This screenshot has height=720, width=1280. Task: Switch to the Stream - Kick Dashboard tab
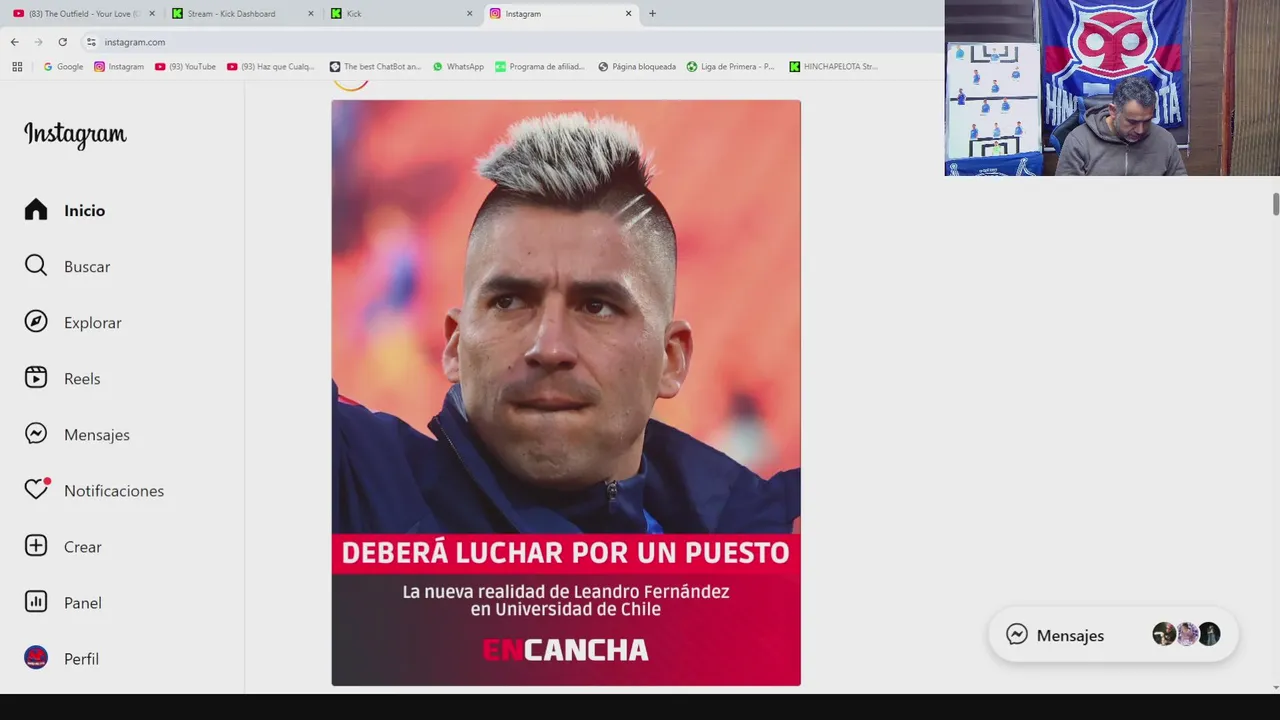[x=241, y=14]
